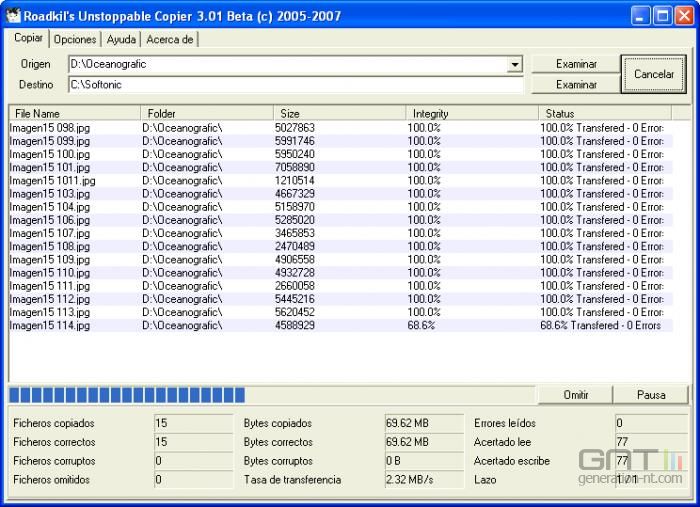Close the Unstoppable Copier window

(684, 16)
